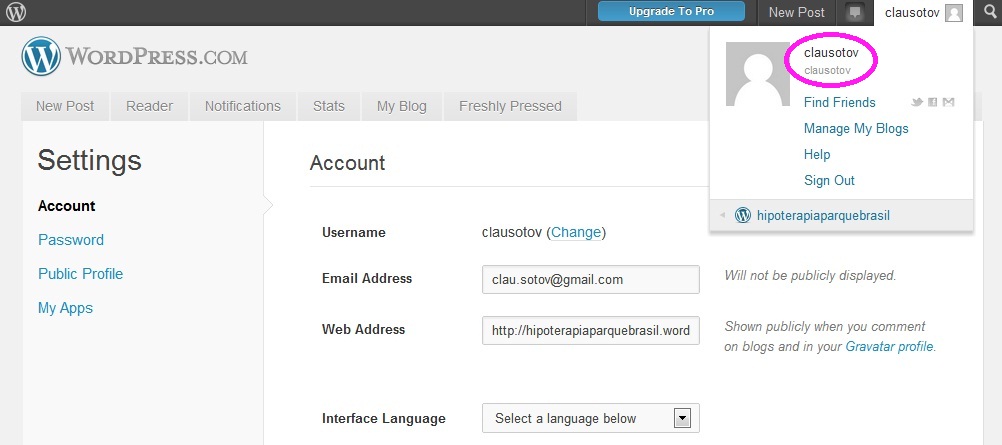Go to the Stats tab

328,106
